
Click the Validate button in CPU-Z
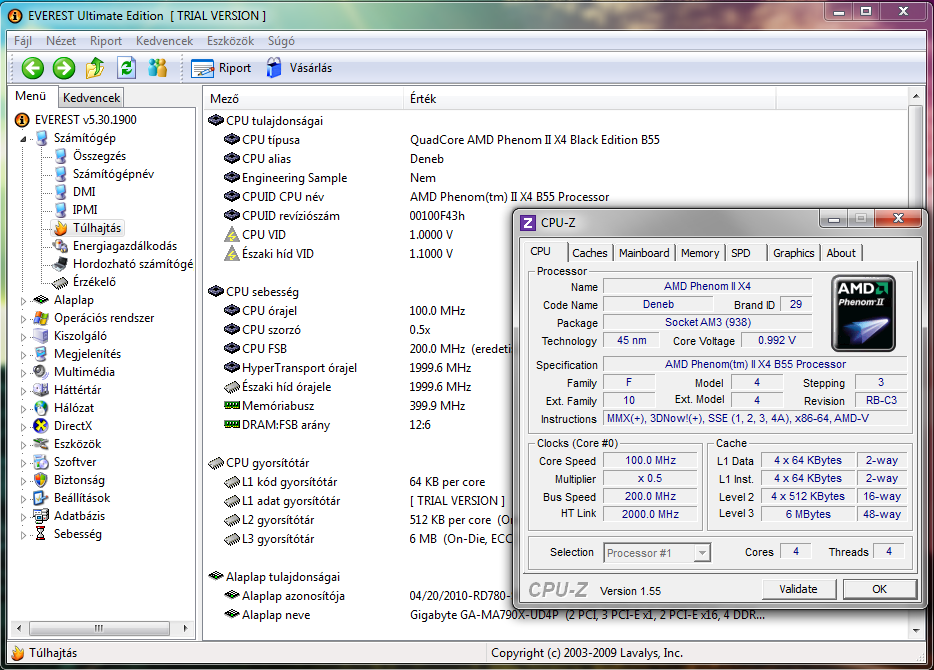798,589
